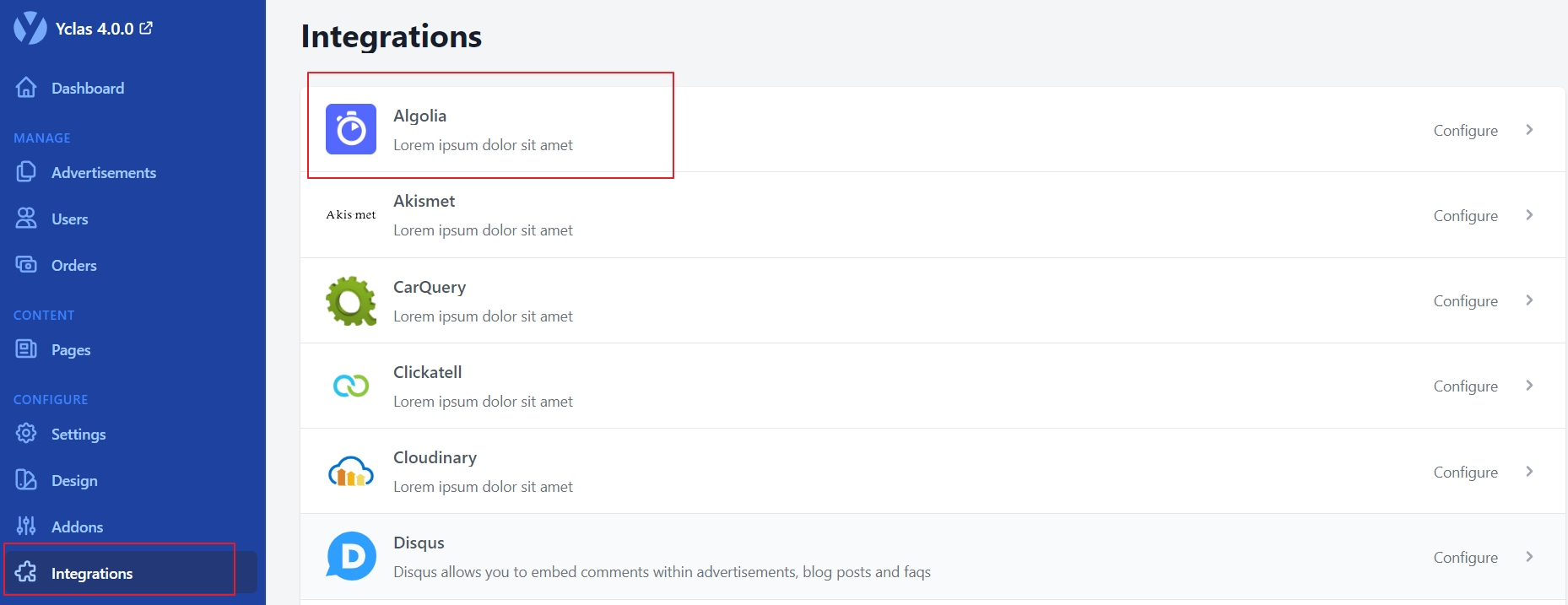Click the Users sidebar icon

(26, 218)
